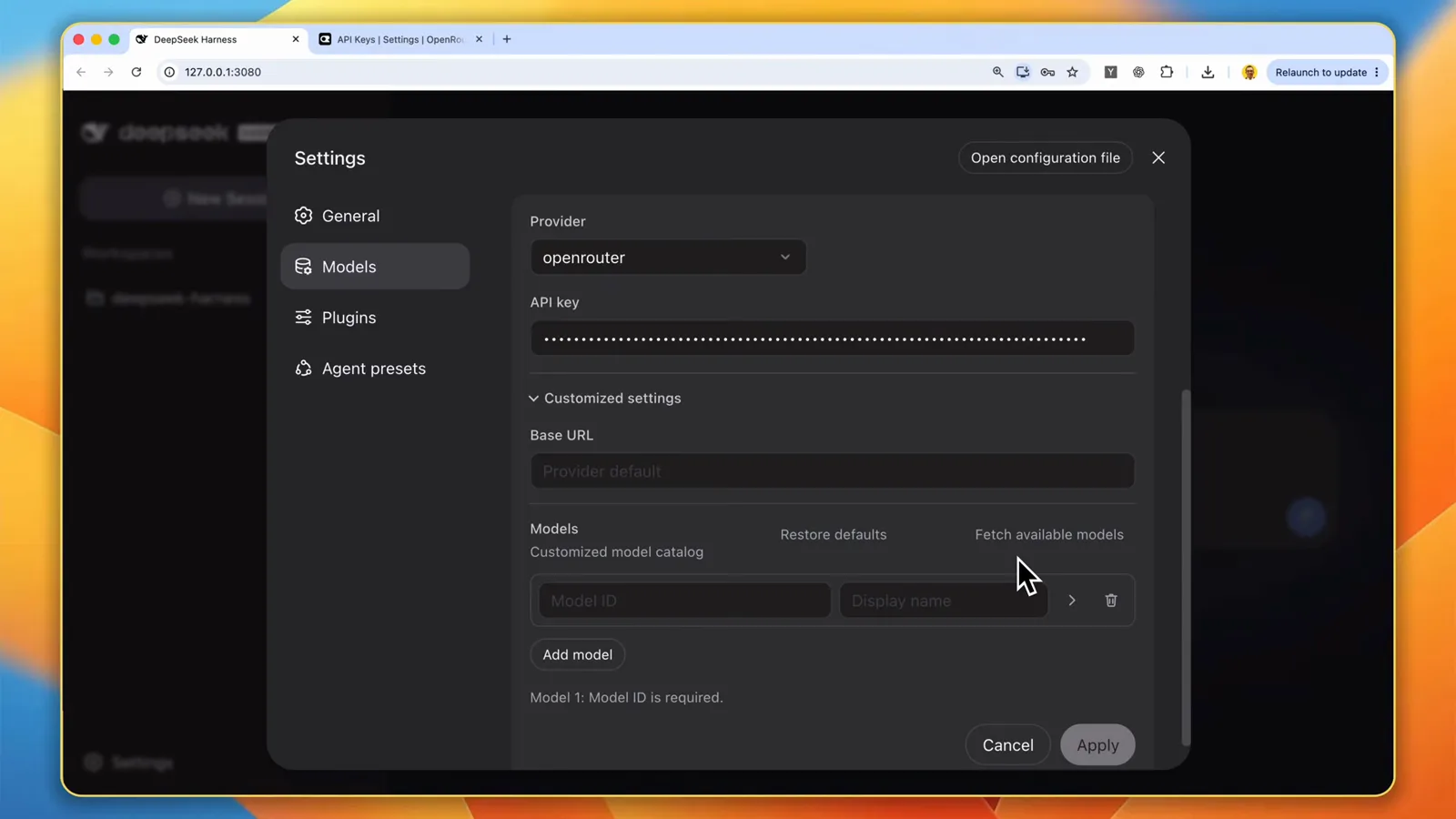1456x819 pixels.
Task: Close the Settings dialog
Action: point(1158,157)
